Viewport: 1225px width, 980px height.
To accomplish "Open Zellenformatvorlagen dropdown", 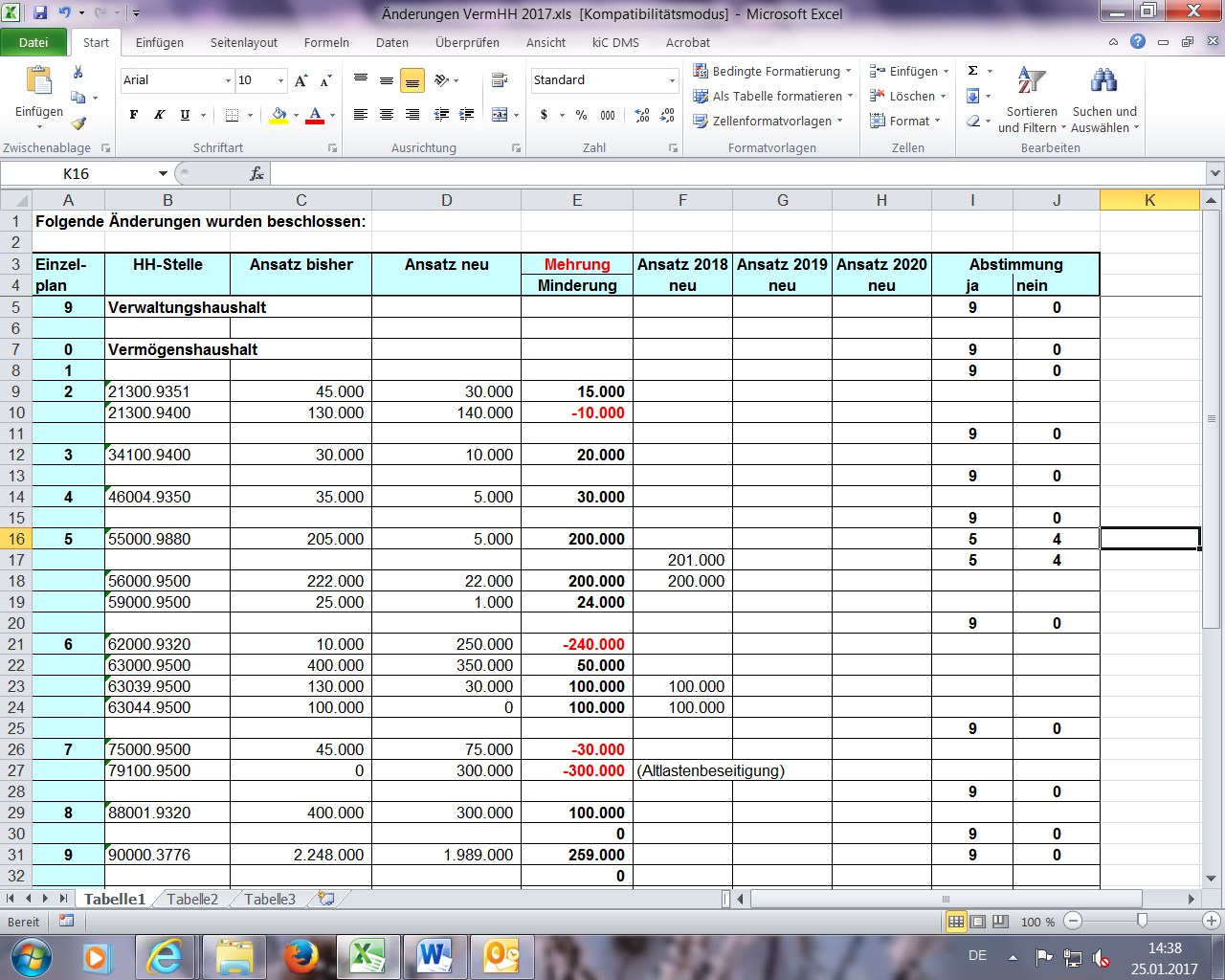I will [768, 121].
